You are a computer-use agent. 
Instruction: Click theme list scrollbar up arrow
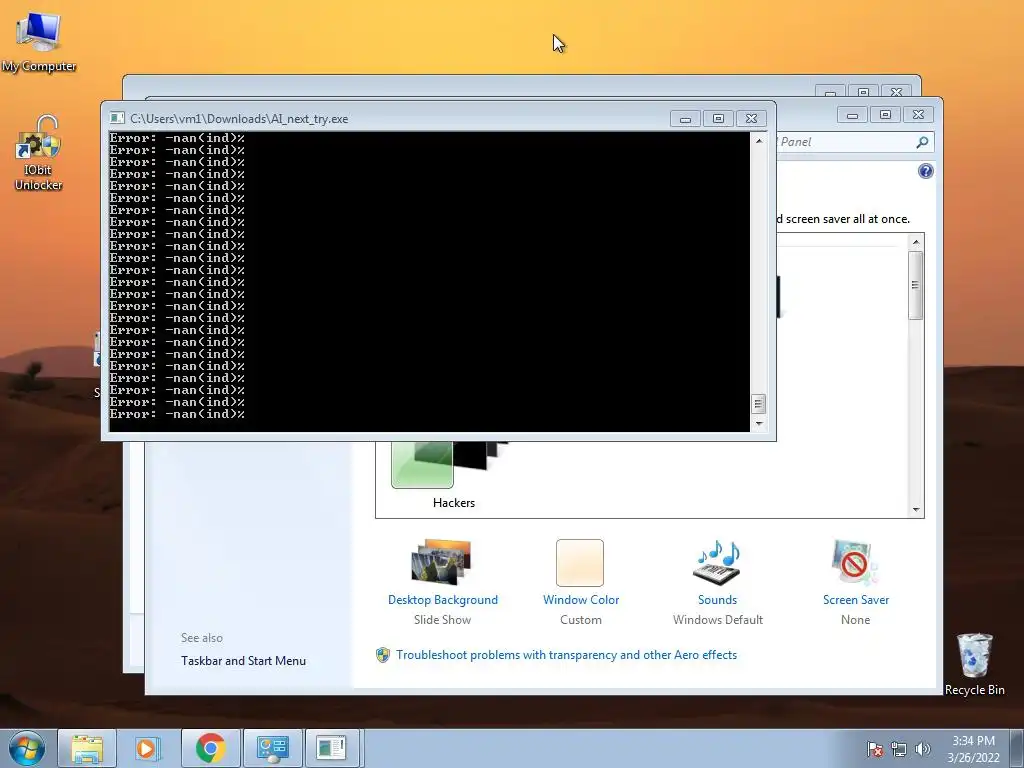916,242
